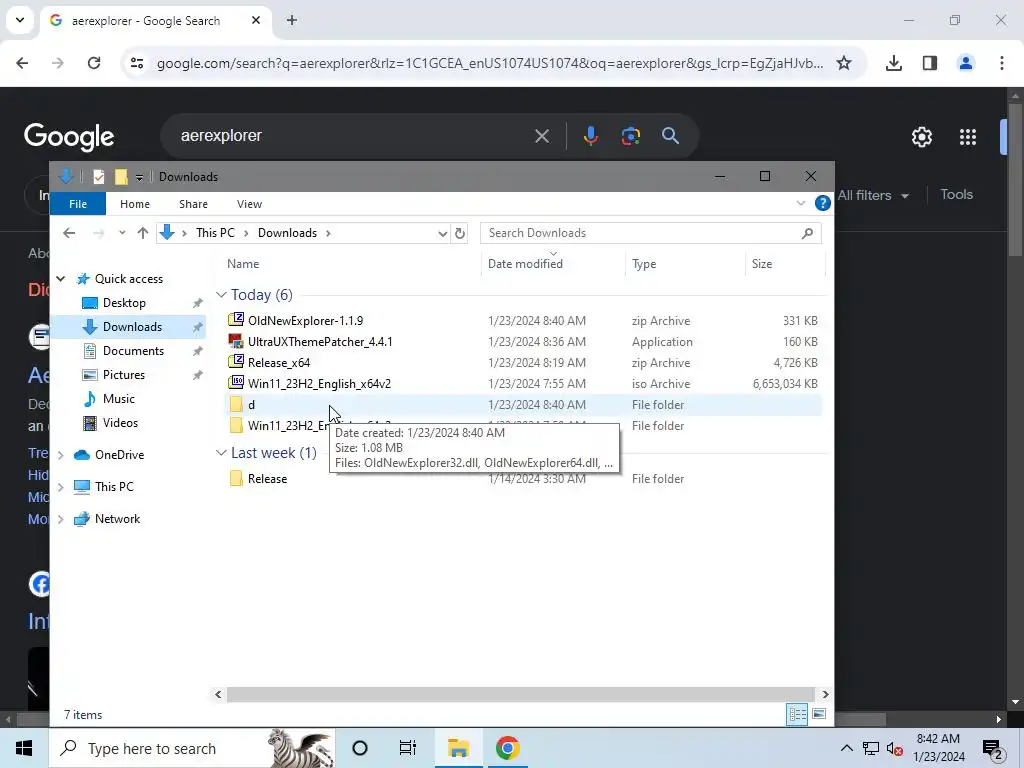
Task: Open Documents in Quick access
Action: (x=133, y=351)
